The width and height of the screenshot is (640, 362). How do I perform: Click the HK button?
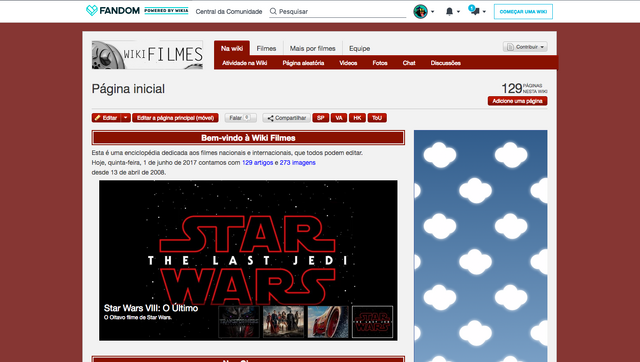click(357, 118)
